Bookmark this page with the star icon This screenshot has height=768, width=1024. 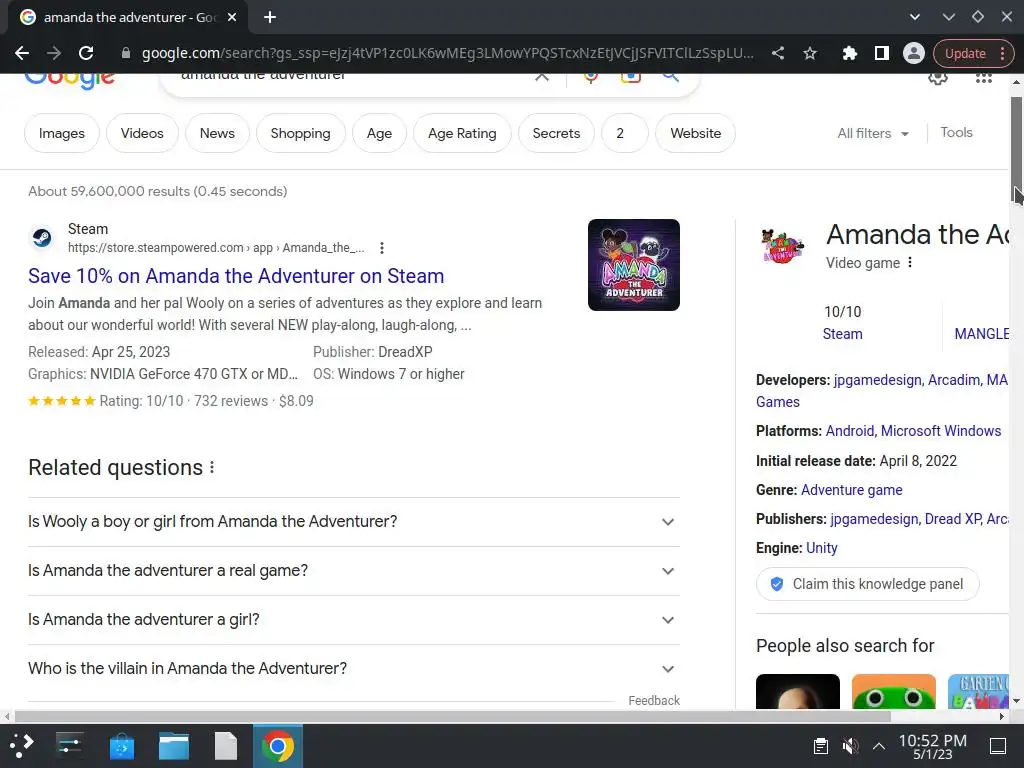(x=810, y=53)
